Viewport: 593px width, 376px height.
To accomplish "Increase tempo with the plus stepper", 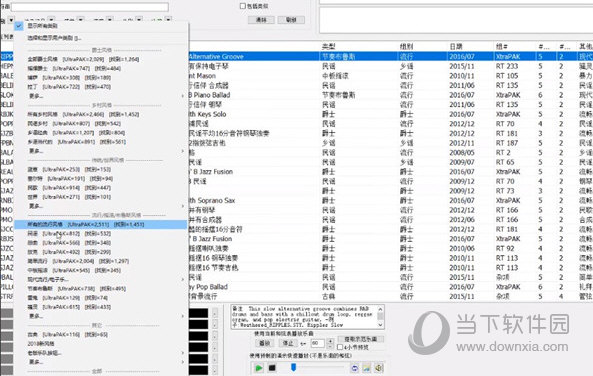I will (x=330, y=341).
